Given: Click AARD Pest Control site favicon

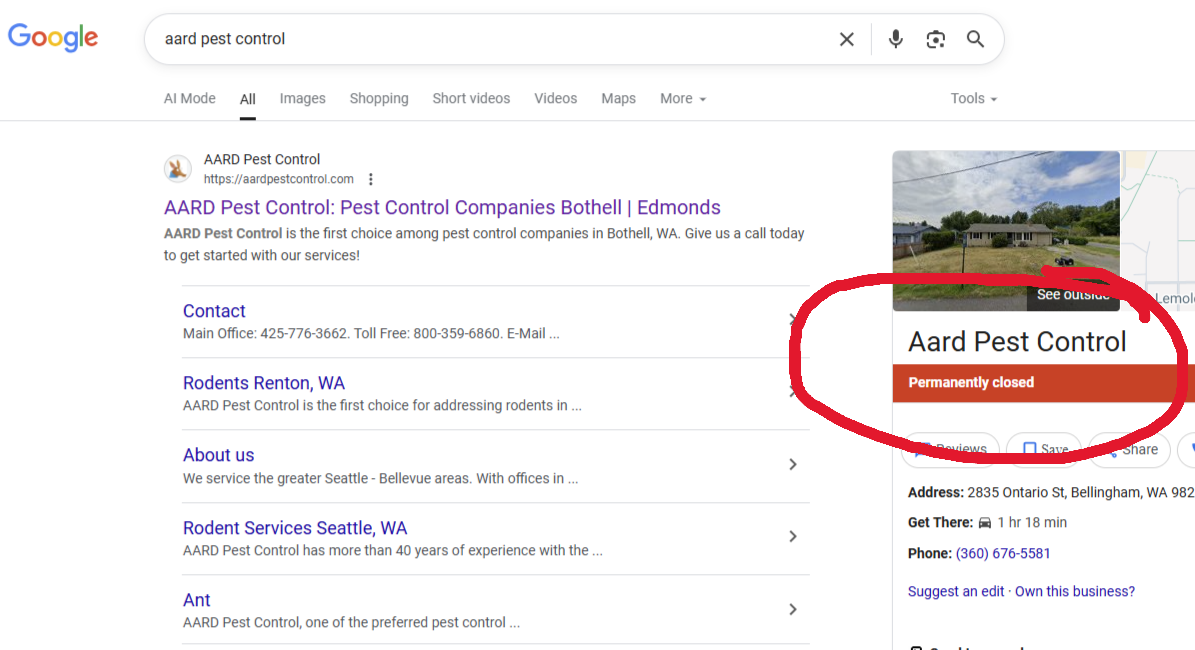Looking at the screenshot, I should pos(178,169).
